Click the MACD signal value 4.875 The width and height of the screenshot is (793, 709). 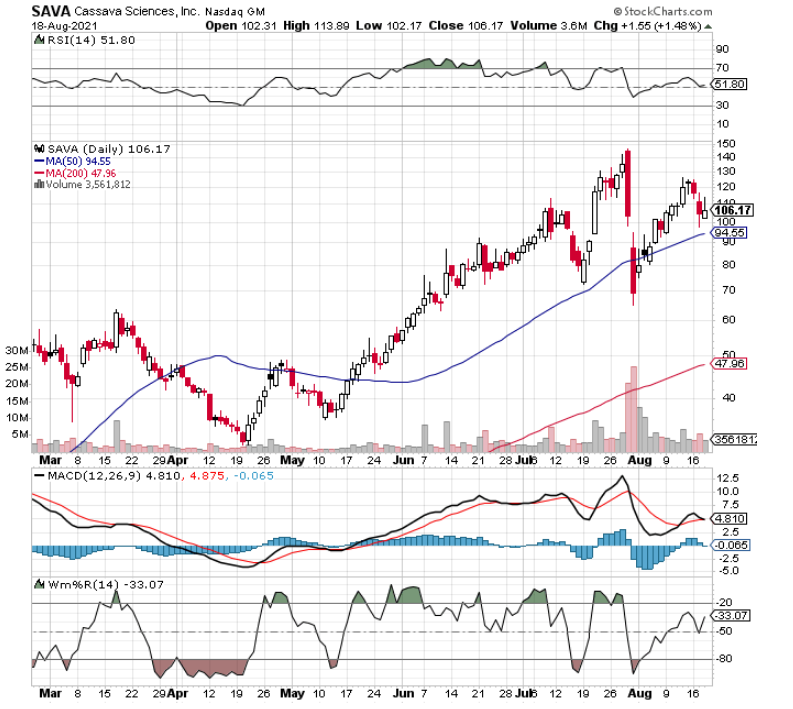[206, 476]
